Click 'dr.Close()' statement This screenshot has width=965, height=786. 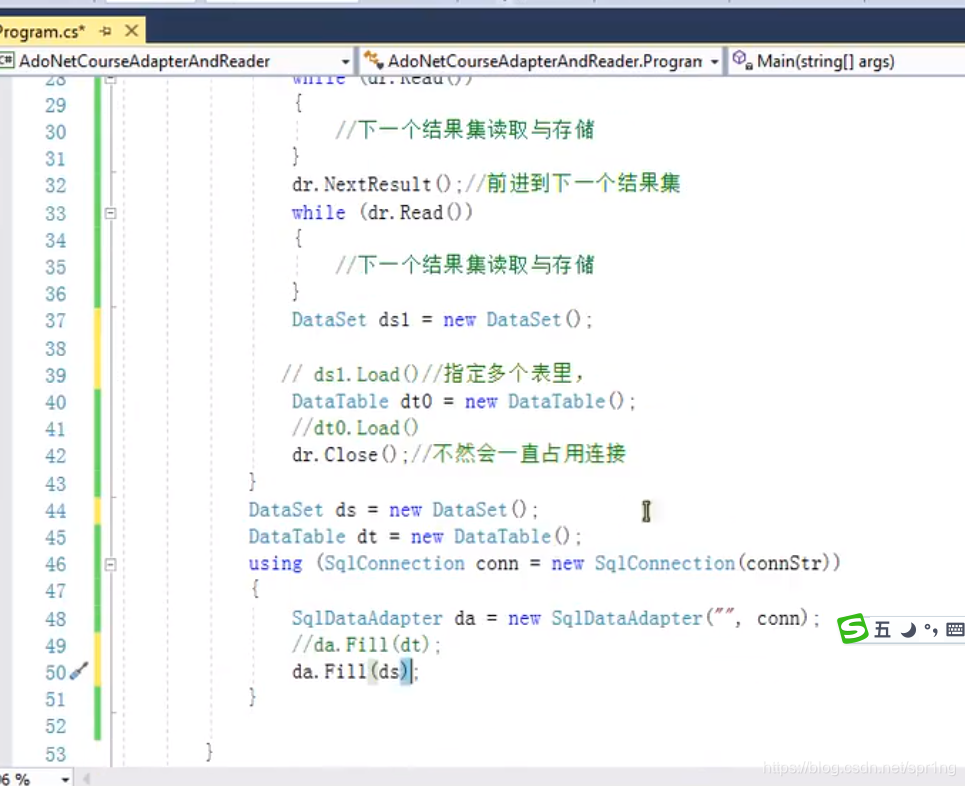click(x=350, y=454)
